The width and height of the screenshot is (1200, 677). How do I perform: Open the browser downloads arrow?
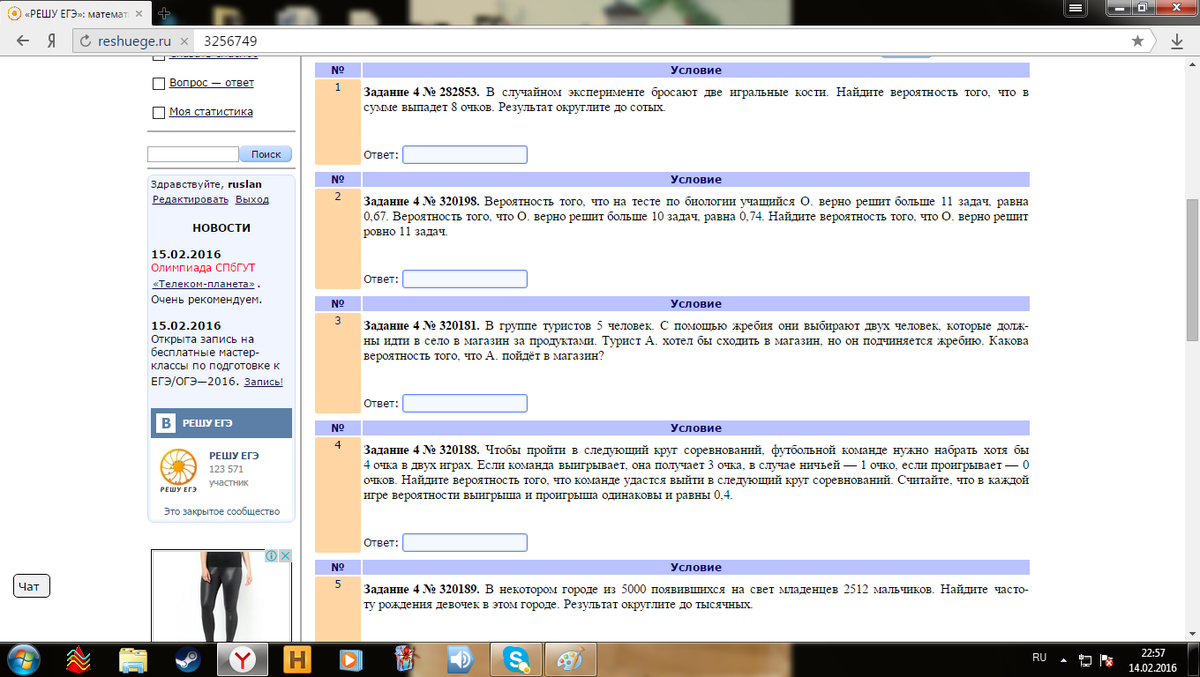pos(1177,42)
